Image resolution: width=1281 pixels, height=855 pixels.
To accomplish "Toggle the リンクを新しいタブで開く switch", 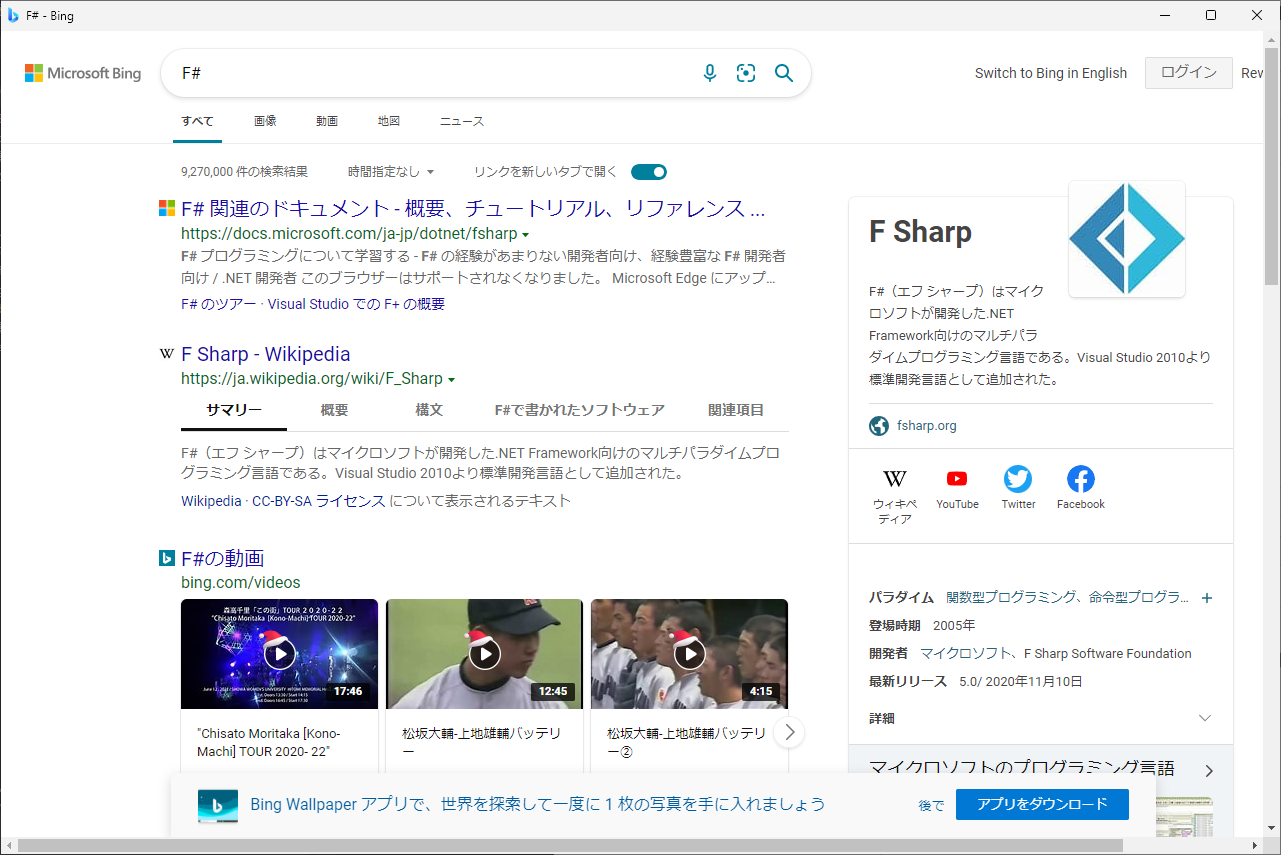I will [x=648, y=171].
